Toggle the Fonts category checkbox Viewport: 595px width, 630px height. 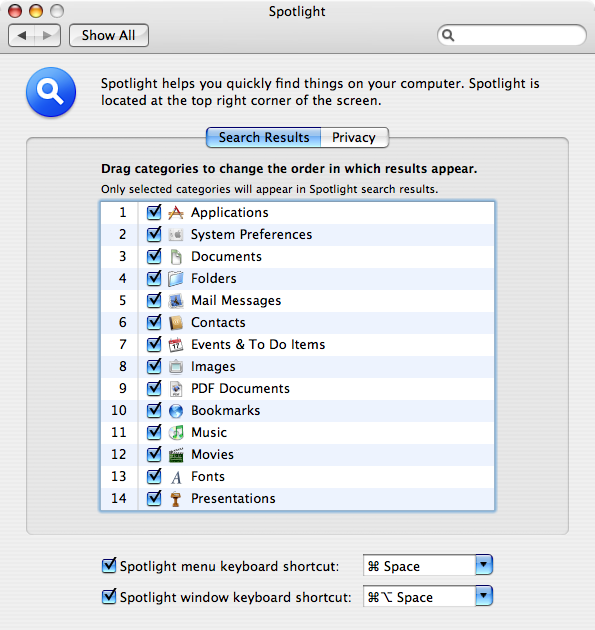(x=154, y=476)
